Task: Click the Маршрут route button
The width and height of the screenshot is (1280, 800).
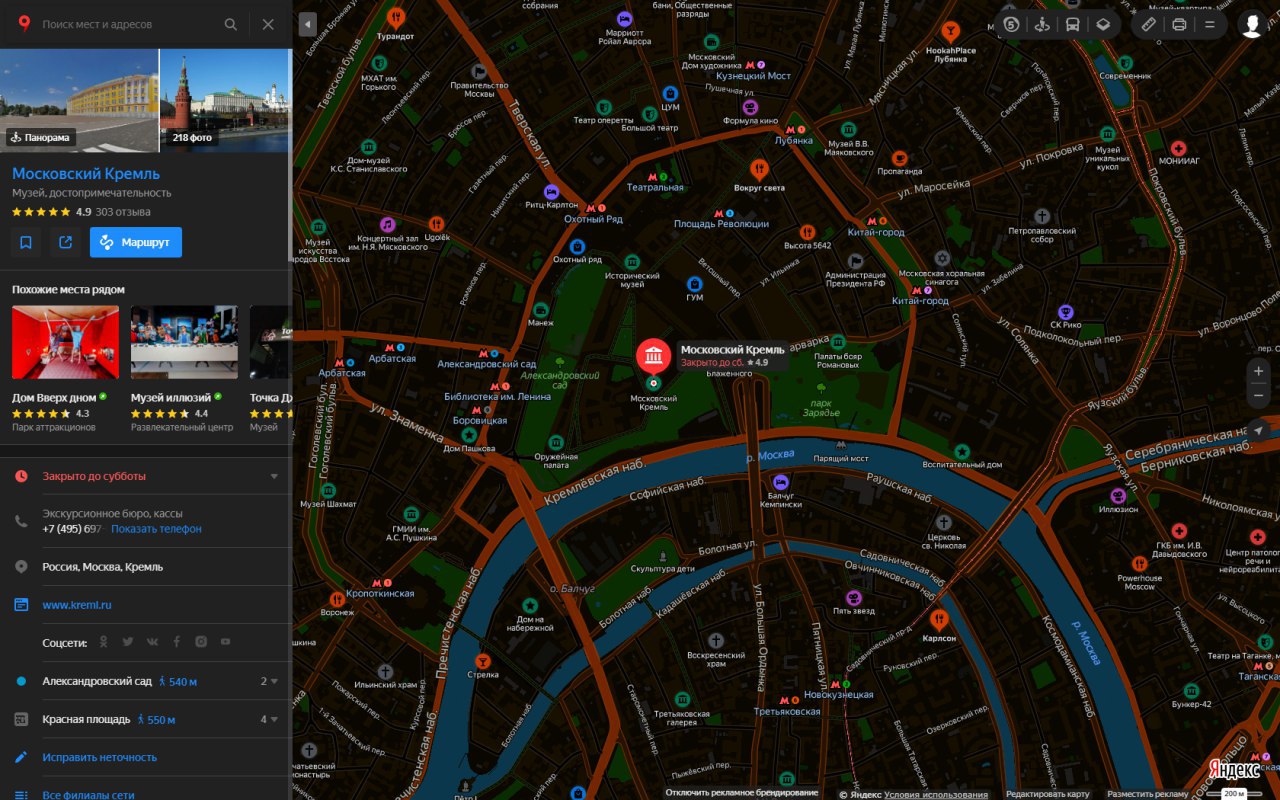Action: [x=136, y=242]
